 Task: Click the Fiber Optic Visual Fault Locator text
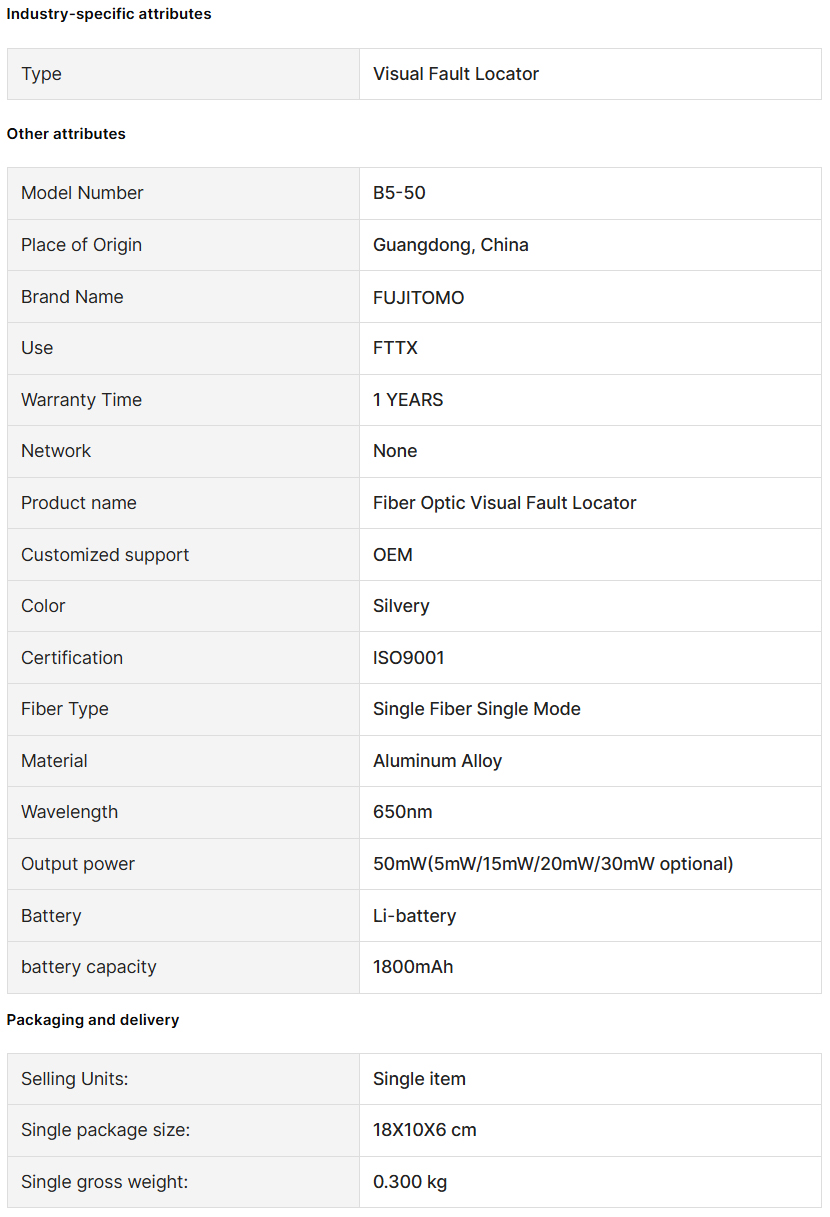[x=505, y=503]
